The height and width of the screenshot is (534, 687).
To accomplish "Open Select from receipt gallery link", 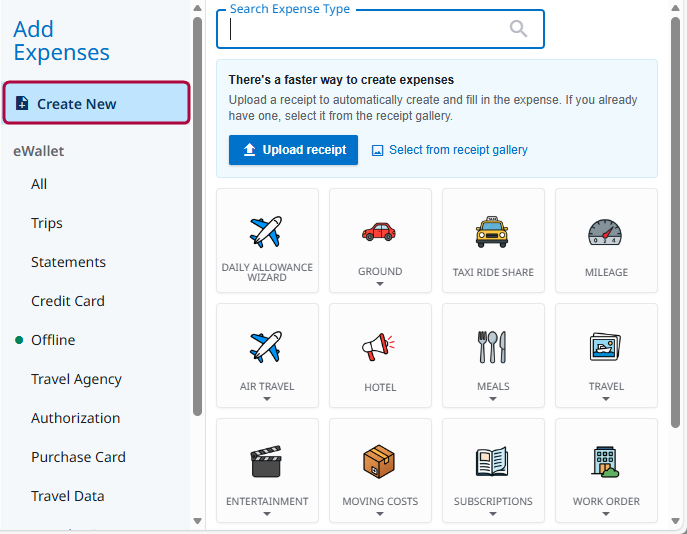I will 457,150.
